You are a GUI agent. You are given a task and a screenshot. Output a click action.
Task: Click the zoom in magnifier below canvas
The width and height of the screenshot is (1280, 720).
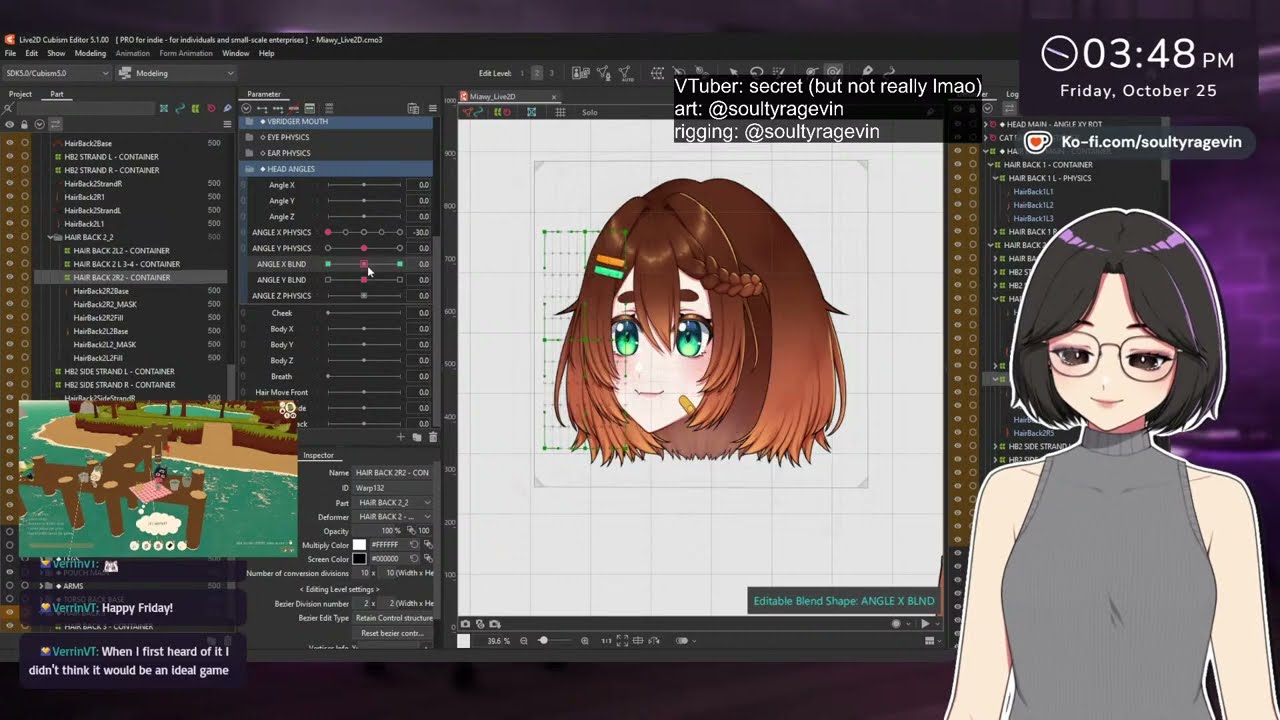585,641
